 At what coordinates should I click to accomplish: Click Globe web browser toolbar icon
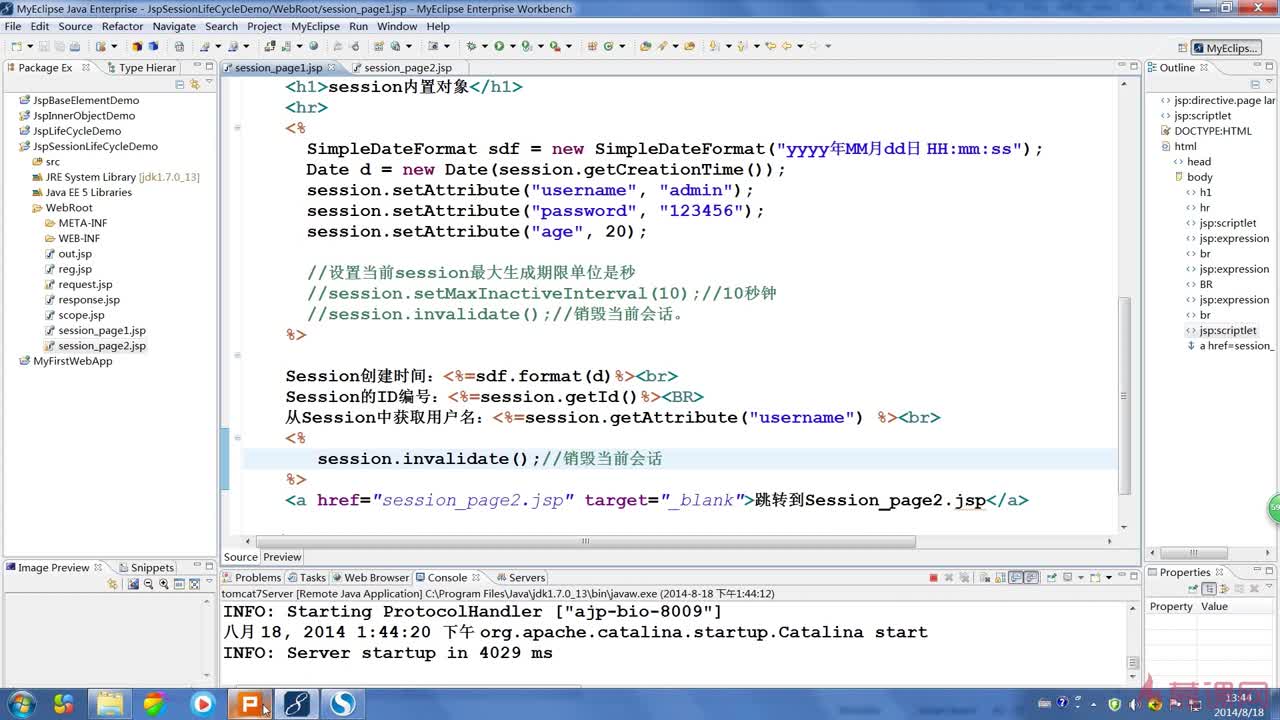pyautogui.click(x=313, y=46)
